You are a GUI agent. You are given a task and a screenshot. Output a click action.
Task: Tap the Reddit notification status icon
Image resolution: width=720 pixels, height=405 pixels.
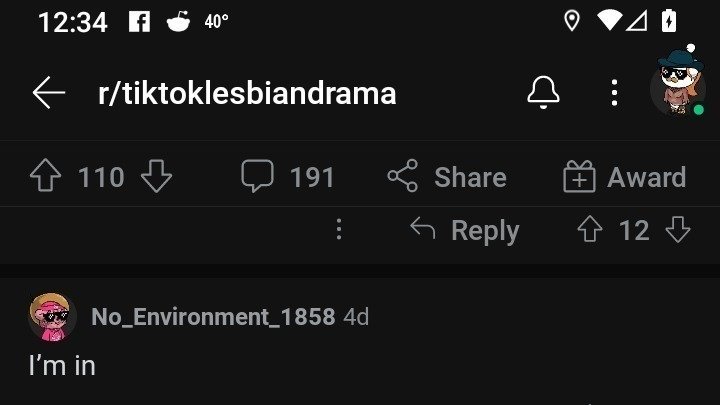(178, 21)
